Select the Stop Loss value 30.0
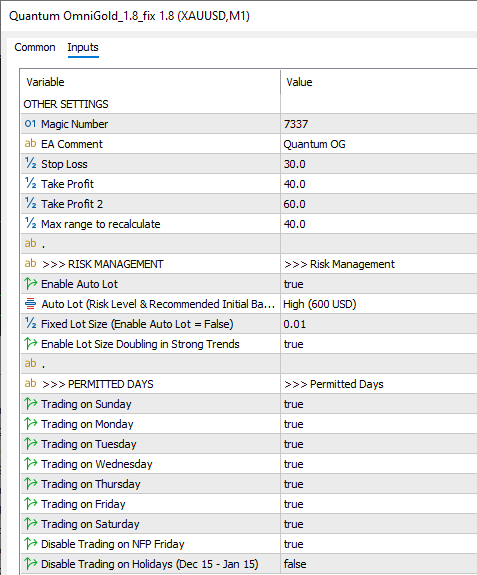Viewport: 477px width, 575px height. (x=294, y=164)
